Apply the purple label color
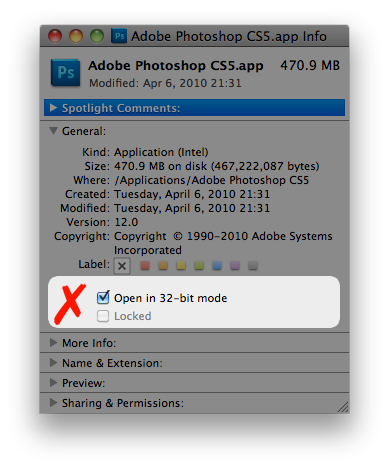The height and width of the screenshot is (468, 389). tap(235, 266)
